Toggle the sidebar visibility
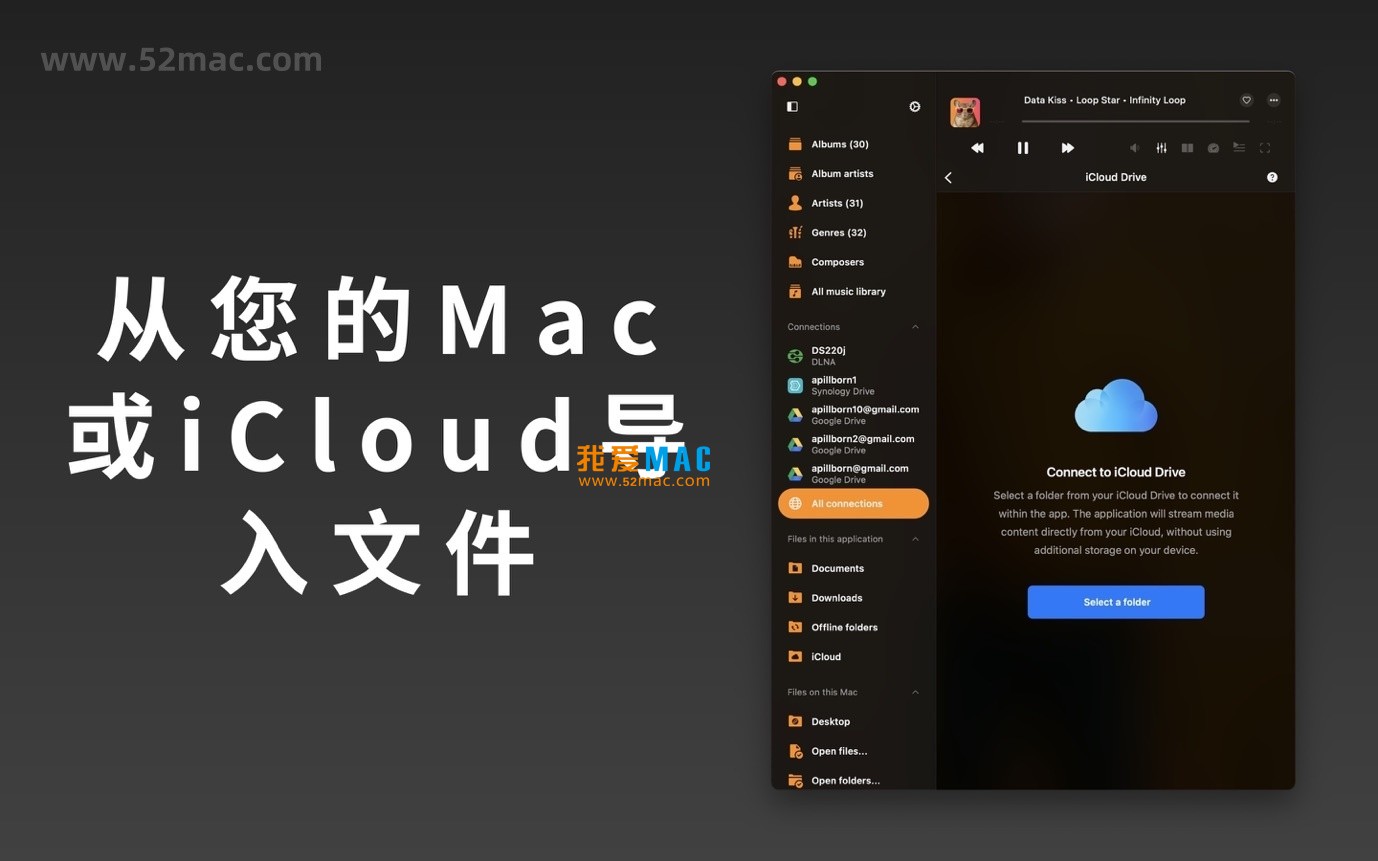 point(791,106)
